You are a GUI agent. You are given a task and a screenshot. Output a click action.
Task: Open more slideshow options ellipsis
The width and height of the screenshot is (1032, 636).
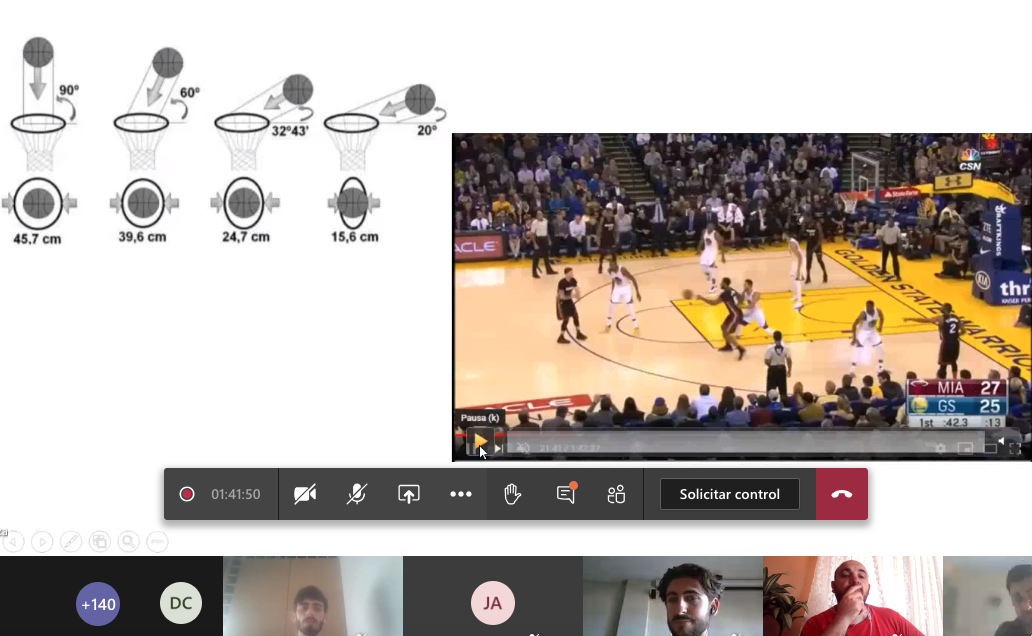[x=157, y=542]
